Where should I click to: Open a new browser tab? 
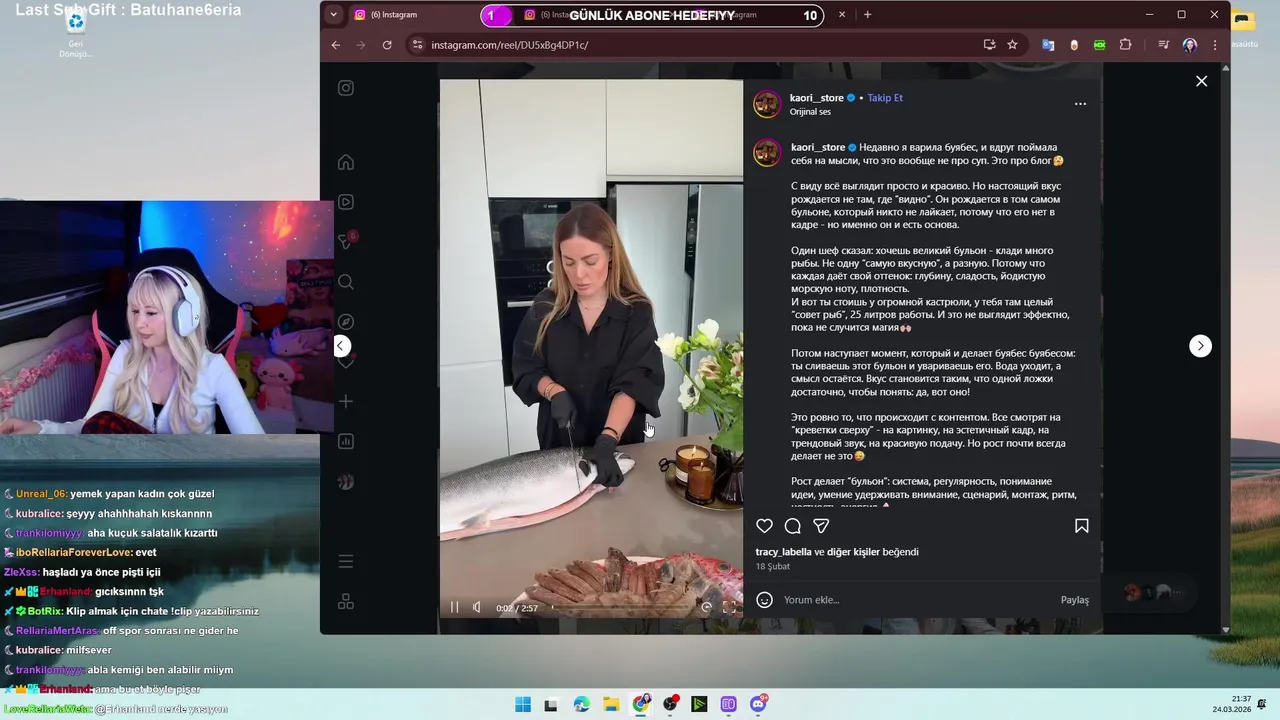pos(867,15)
